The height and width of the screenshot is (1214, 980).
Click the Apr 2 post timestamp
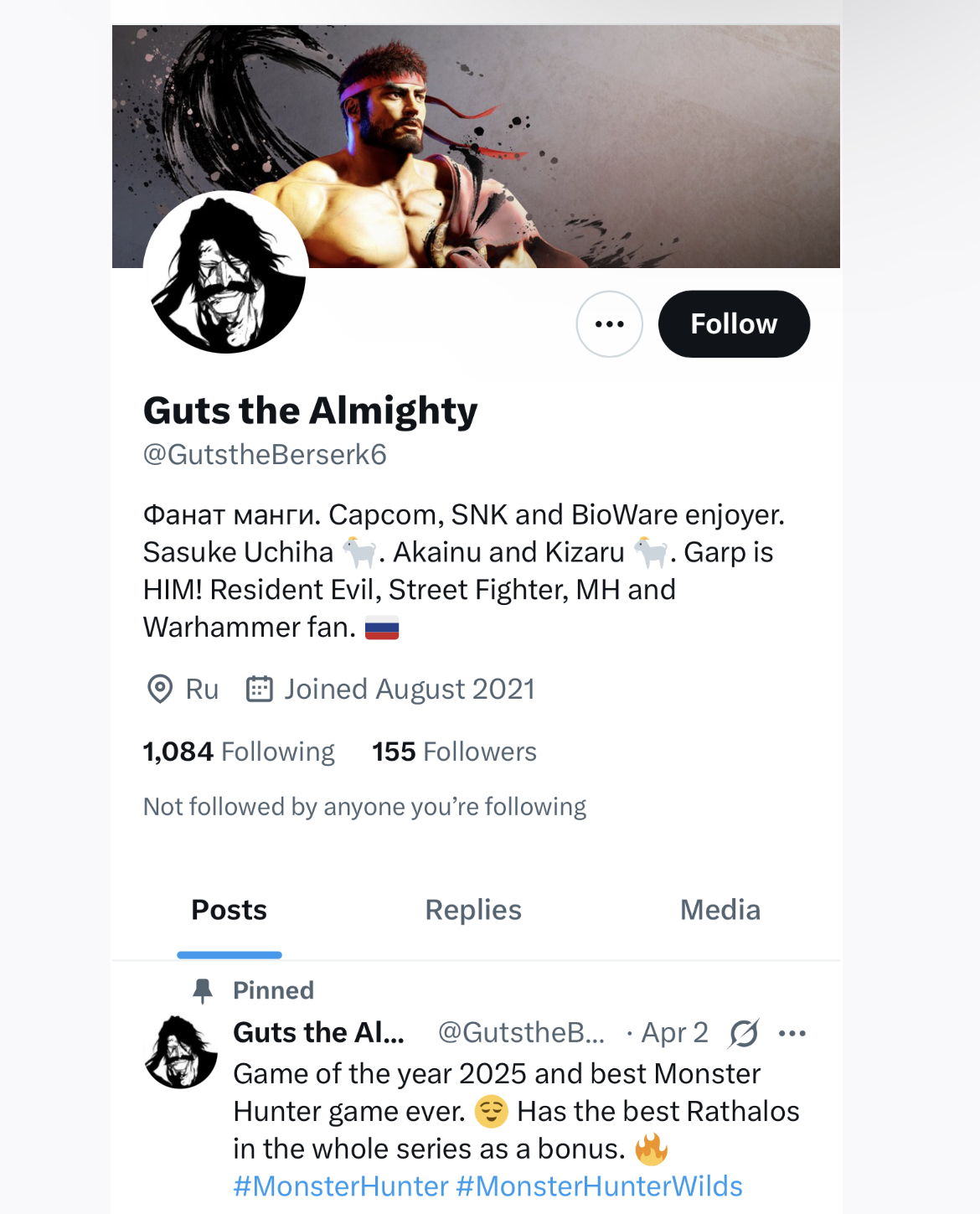(674, 1033)
